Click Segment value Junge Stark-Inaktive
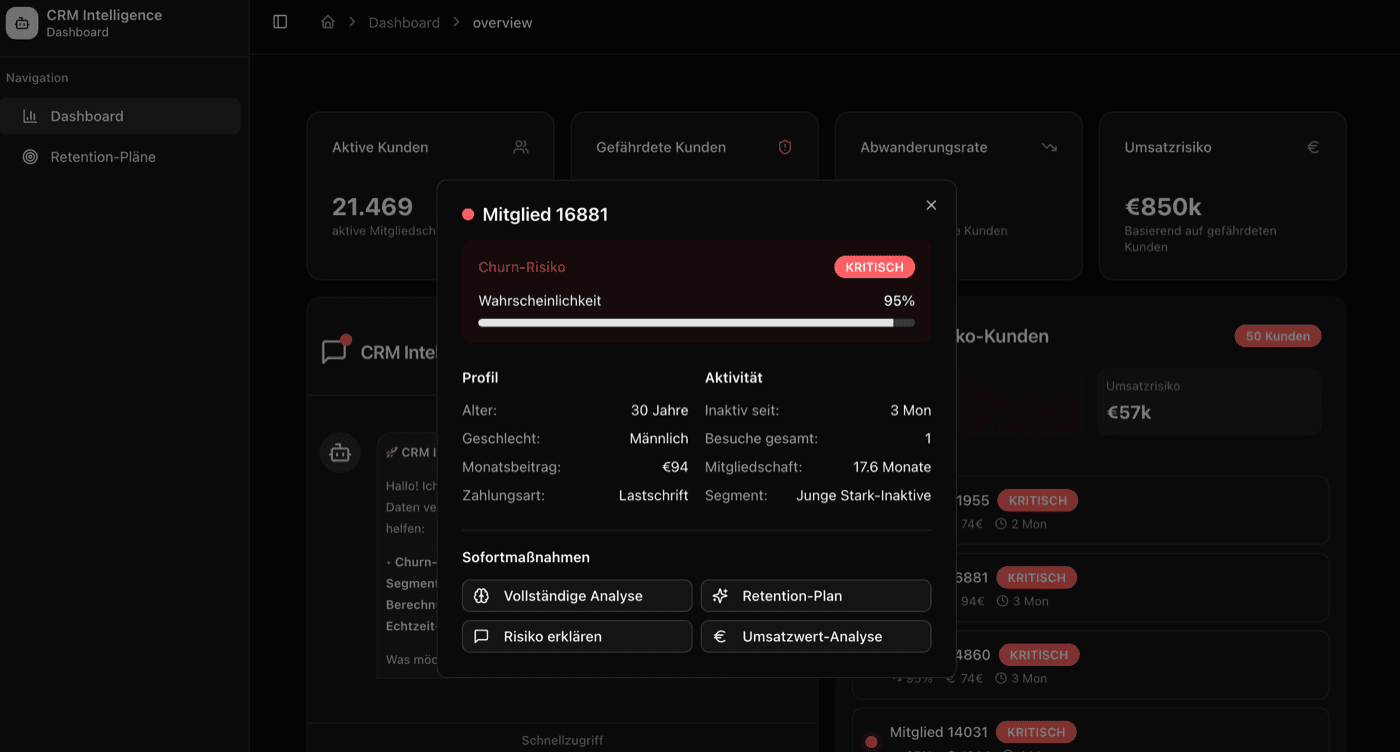Image resolution: width=1400 pixels, height=752 pixels. pyautogui.click(x=864, y=496)
